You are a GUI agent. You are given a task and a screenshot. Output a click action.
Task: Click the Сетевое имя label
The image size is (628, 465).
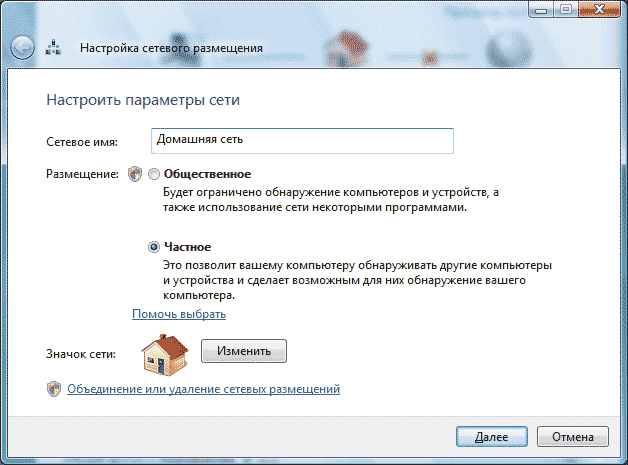pyautogui.click(x=81, y=141)
